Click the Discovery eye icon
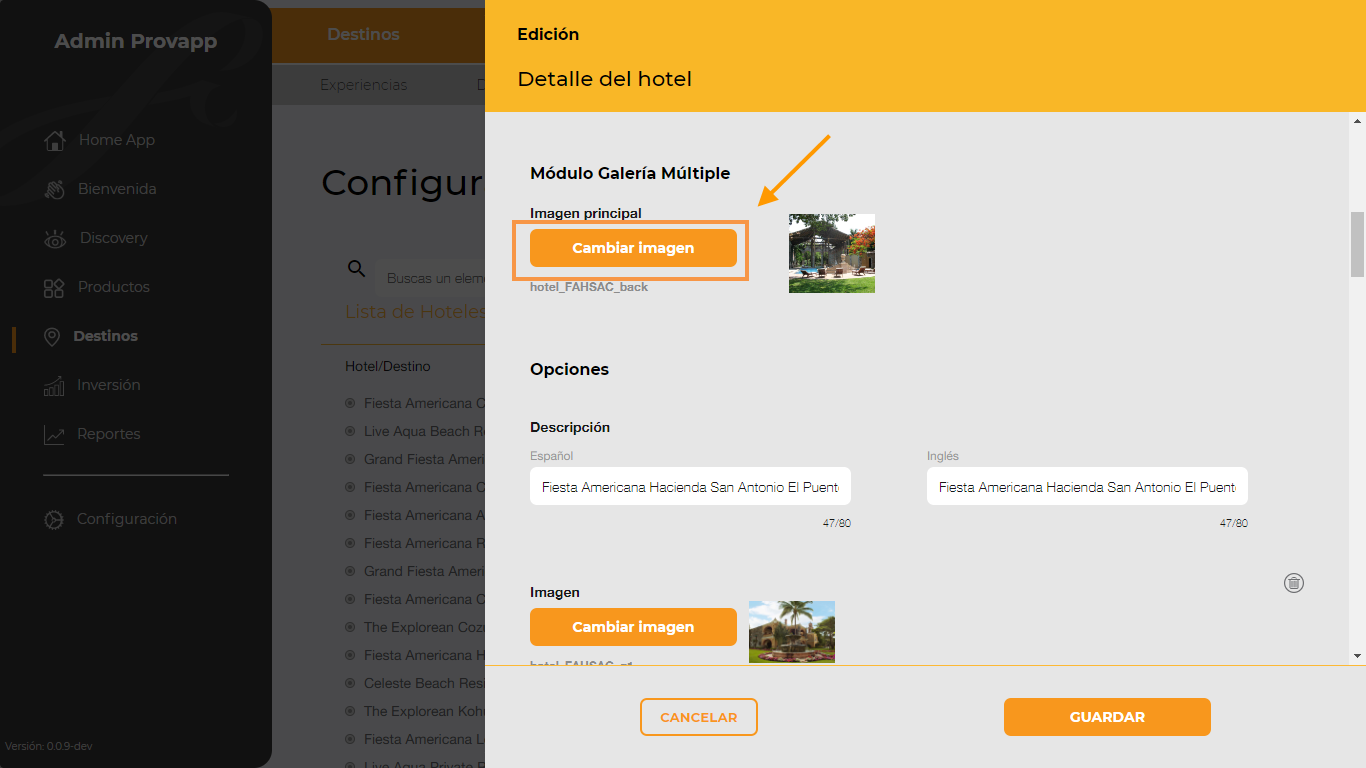Viewport: 1366px width, 768px height. [x=55, y=238]
